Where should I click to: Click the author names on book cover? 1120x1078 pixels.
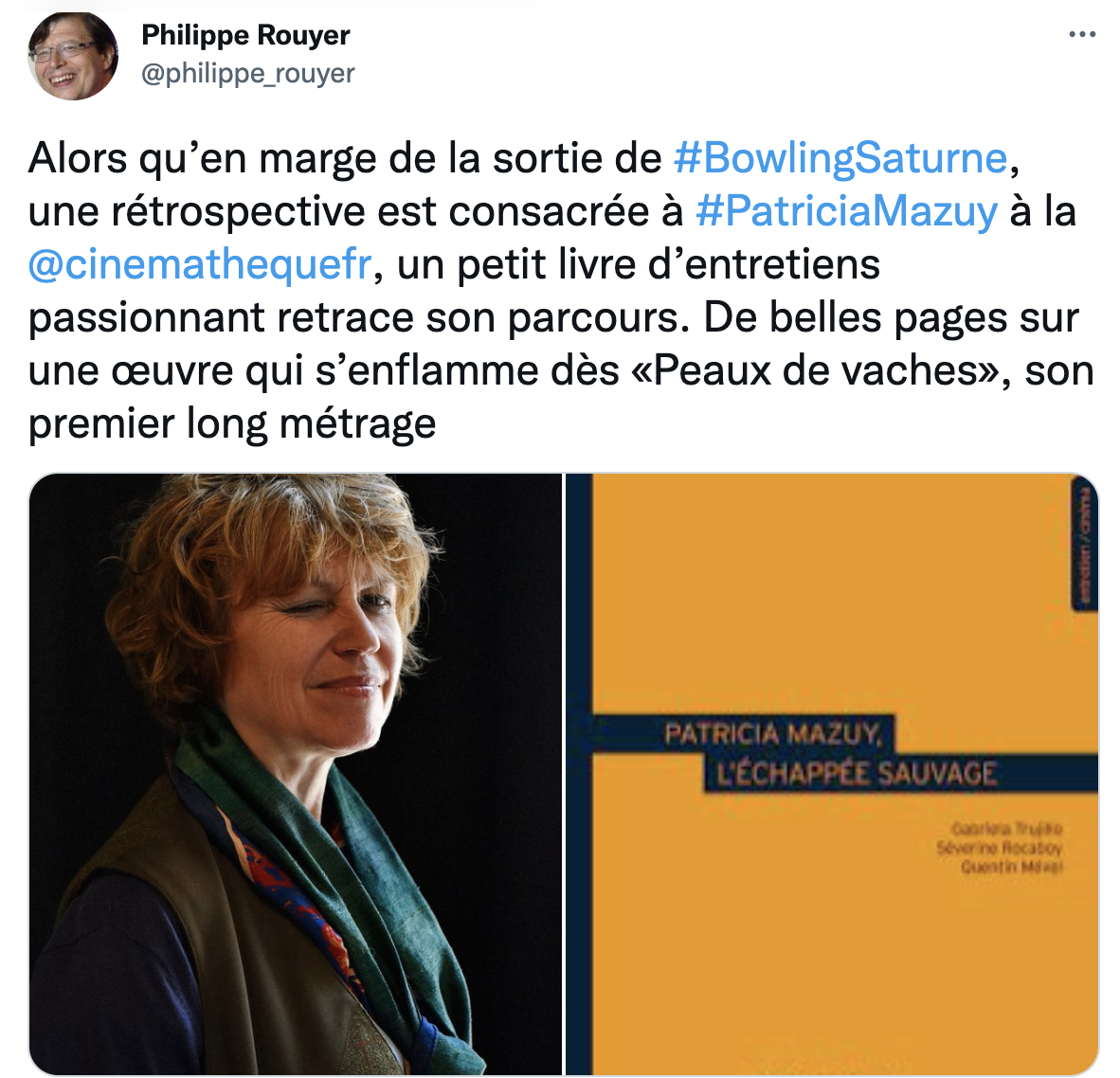(x=1000, y=848)
